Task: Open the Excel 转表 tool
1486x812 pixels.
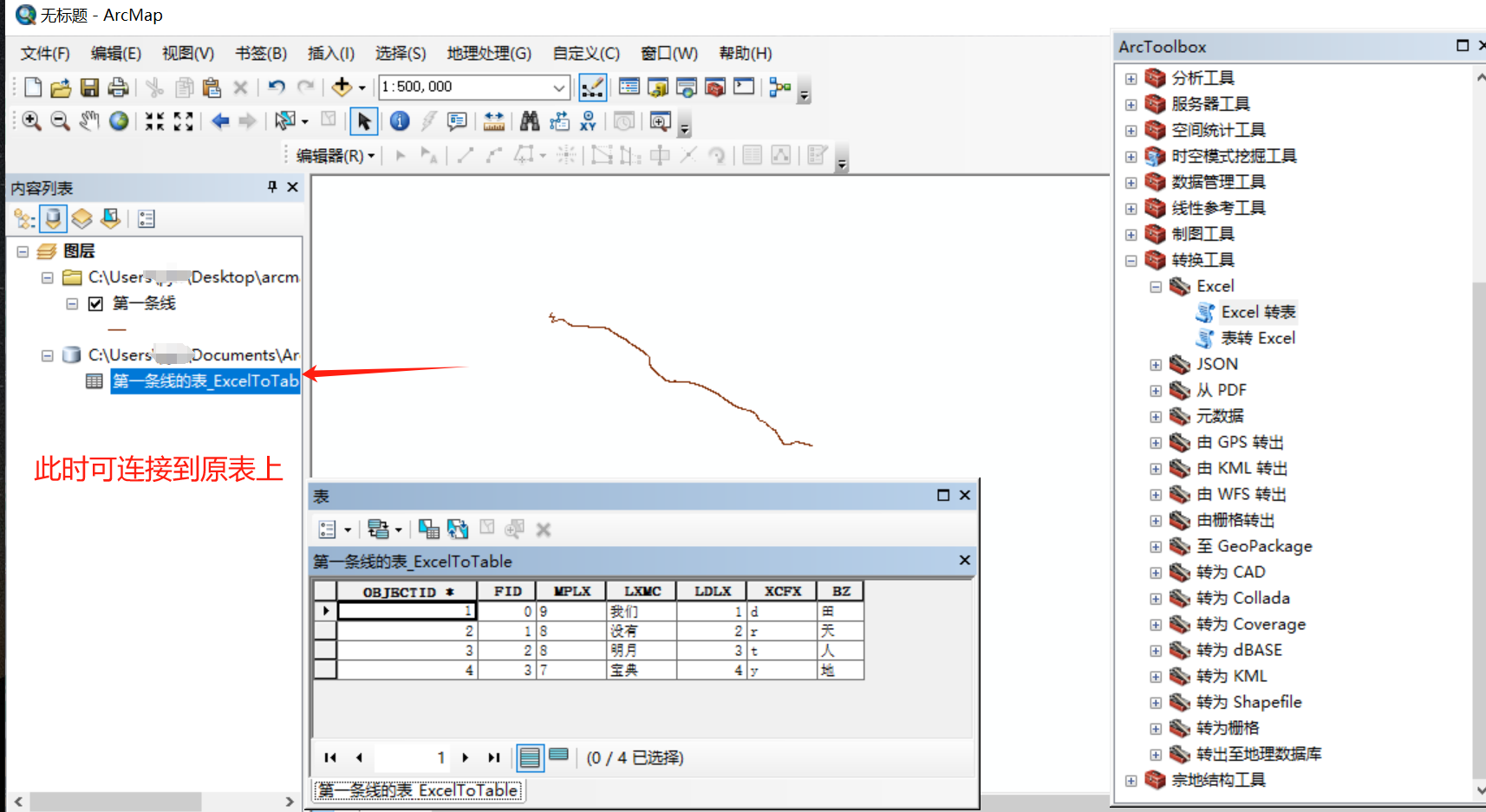Action: click(x=1258, y=313)
